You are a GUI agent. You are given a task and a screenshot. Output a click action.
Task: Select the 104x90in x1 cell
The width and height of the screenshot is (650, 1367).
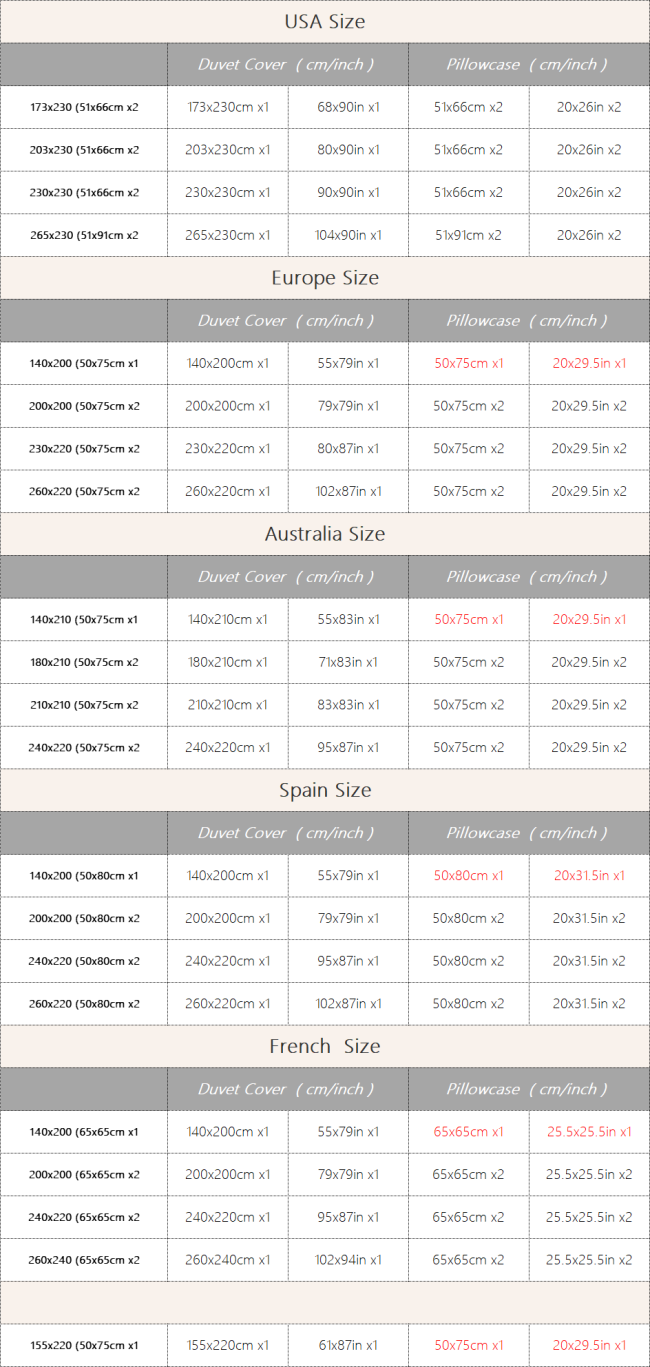[348, 235]
